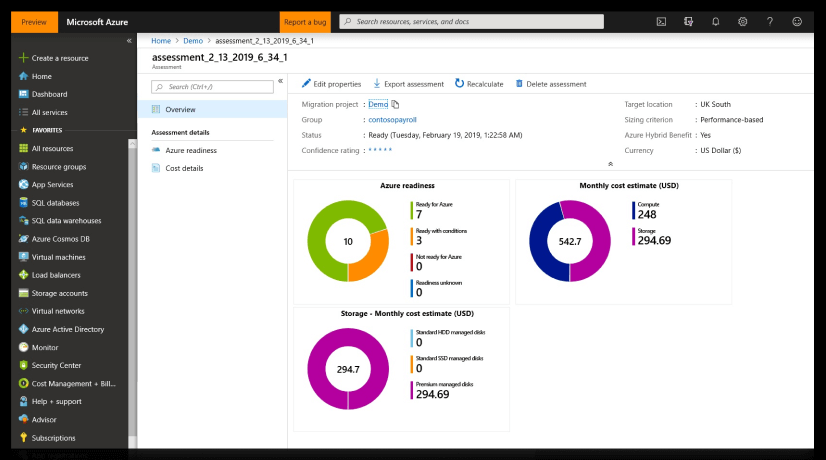Click the orange Ready with conditions donut segment
The height and width of the screenshot is (460, 826).
click(x=369, y=256)
